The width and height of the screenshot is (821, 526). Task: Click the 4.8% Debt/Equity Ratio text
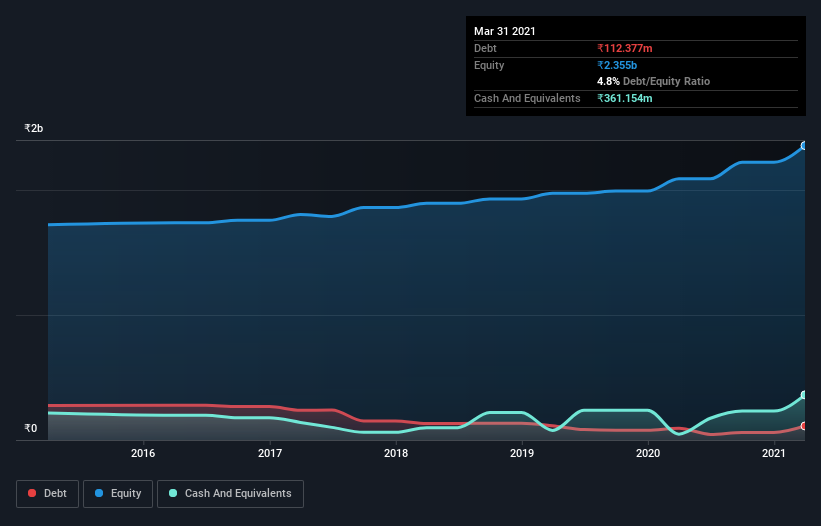653,82
